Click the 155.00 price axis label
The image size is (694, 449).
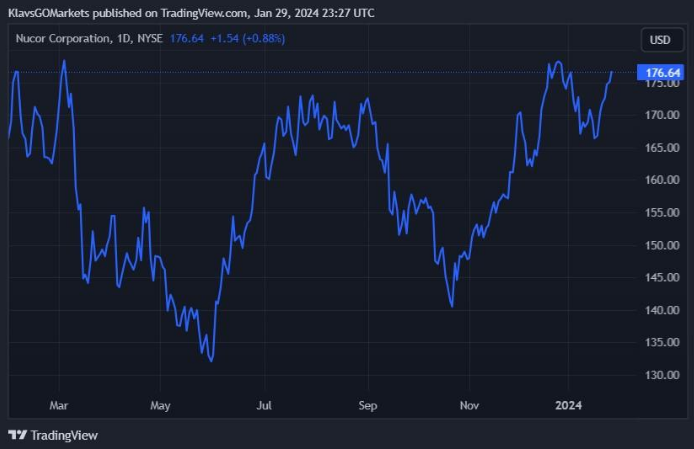point(662,213)
